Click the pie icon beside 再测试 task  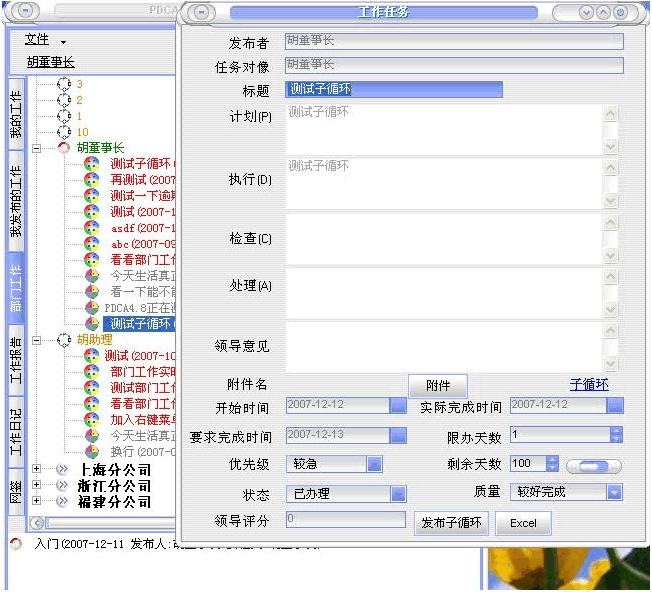(x=91, y=179)
